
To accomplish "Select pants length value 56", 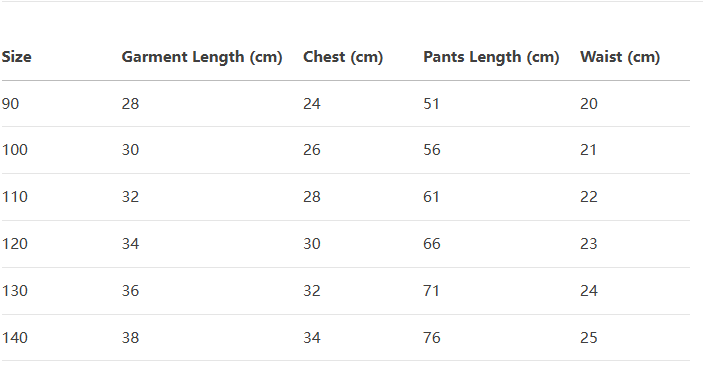I will [x=432, y=150].
